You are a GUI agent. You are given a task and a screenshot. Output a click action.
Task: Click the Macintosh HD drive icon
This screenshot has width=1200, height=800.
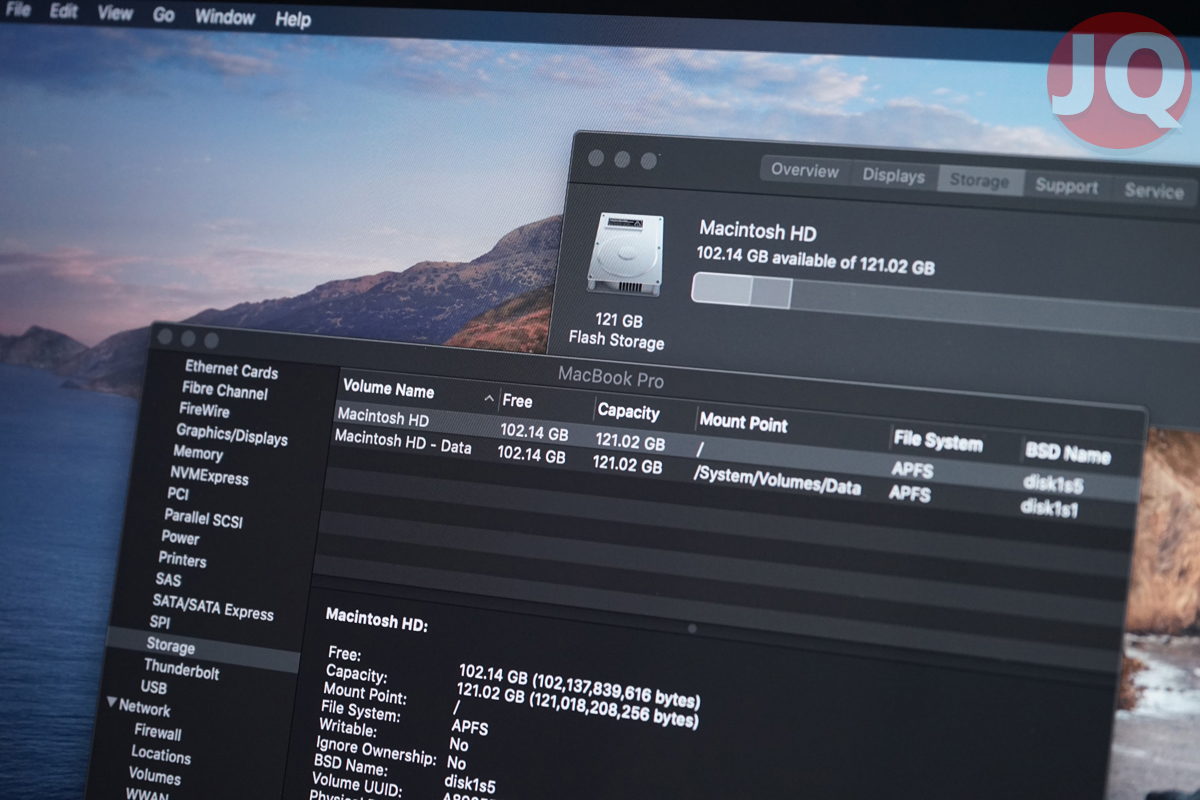pos(624,254)
